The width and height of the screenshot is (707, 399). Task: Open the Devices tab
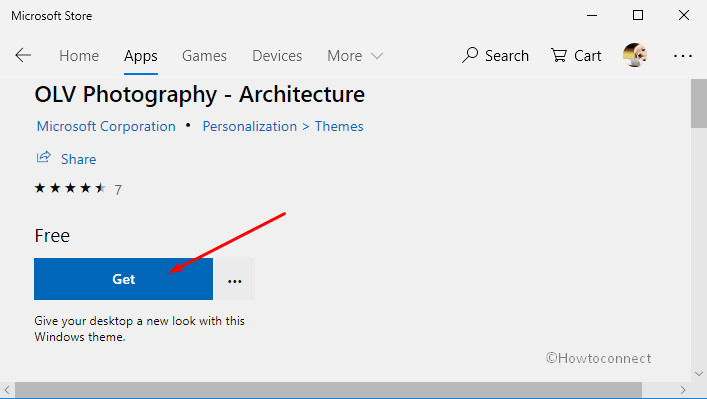coord(277,55)
